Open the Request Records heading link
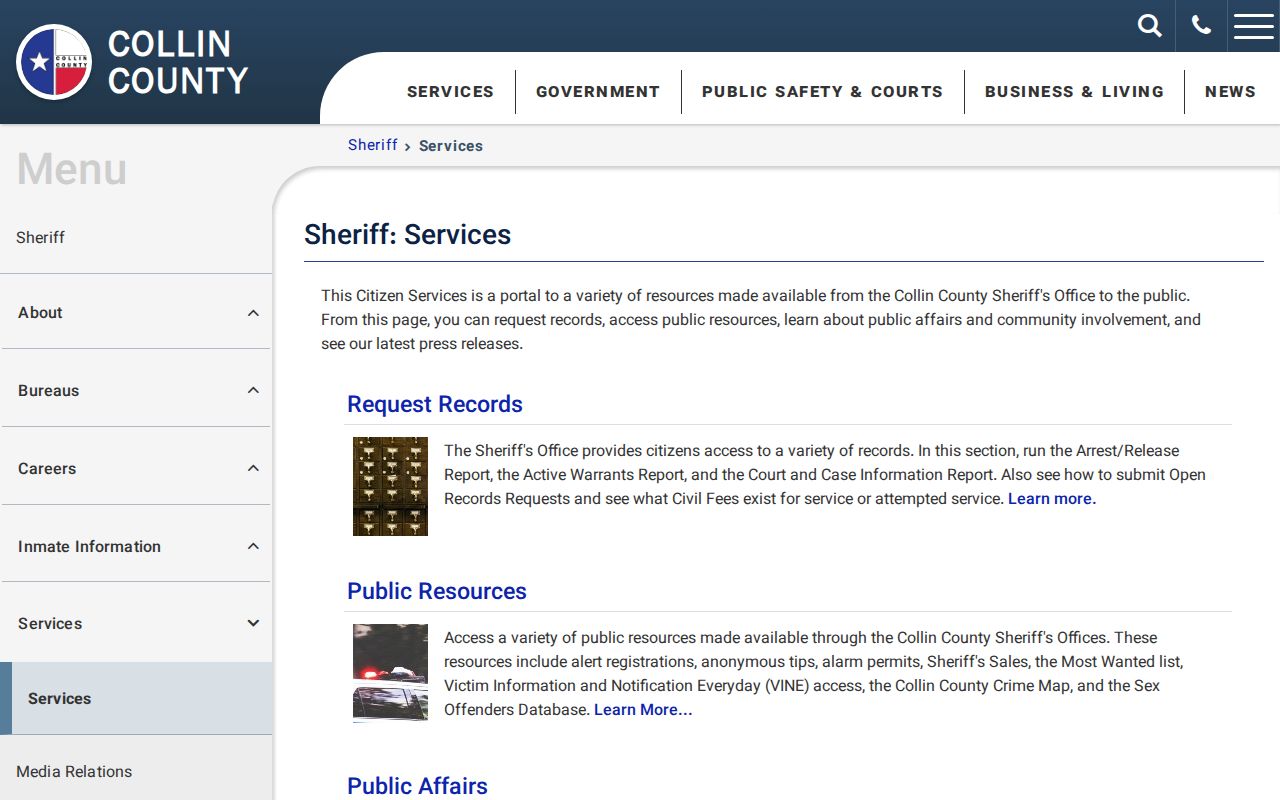 point(435,404)
